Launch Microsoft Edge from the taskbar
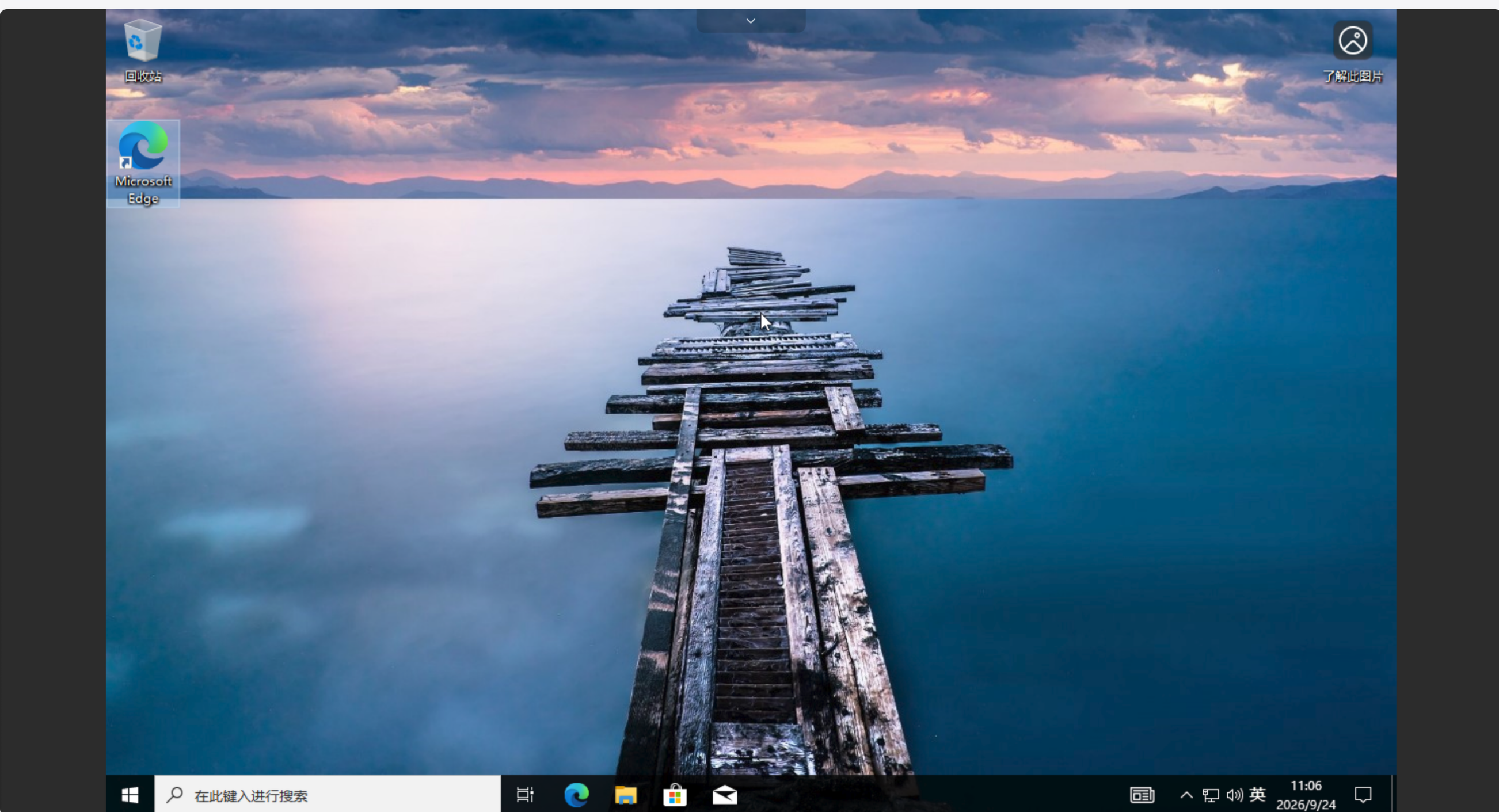The height and width of the screenshot is (812, 1499). click(576, 795)
